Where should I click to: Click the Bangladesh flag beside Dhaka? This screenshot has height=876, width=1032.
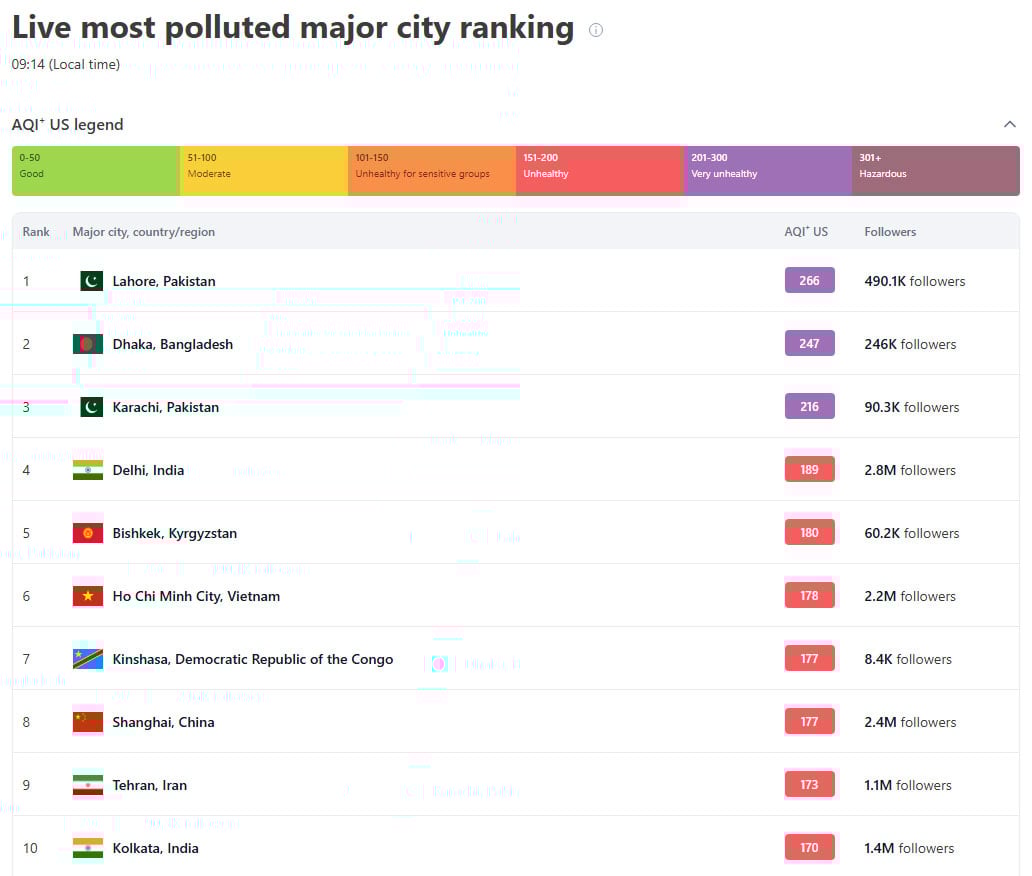(88, 344)
